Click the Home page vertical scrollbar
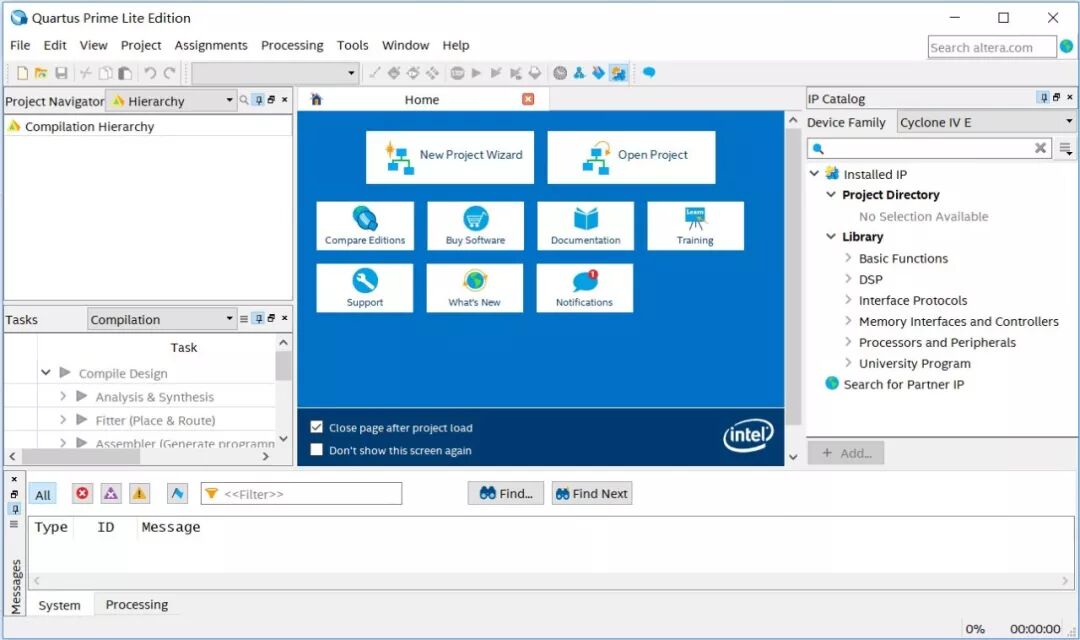This screenshot has width=1080, height=640. (x=793, y=288)
